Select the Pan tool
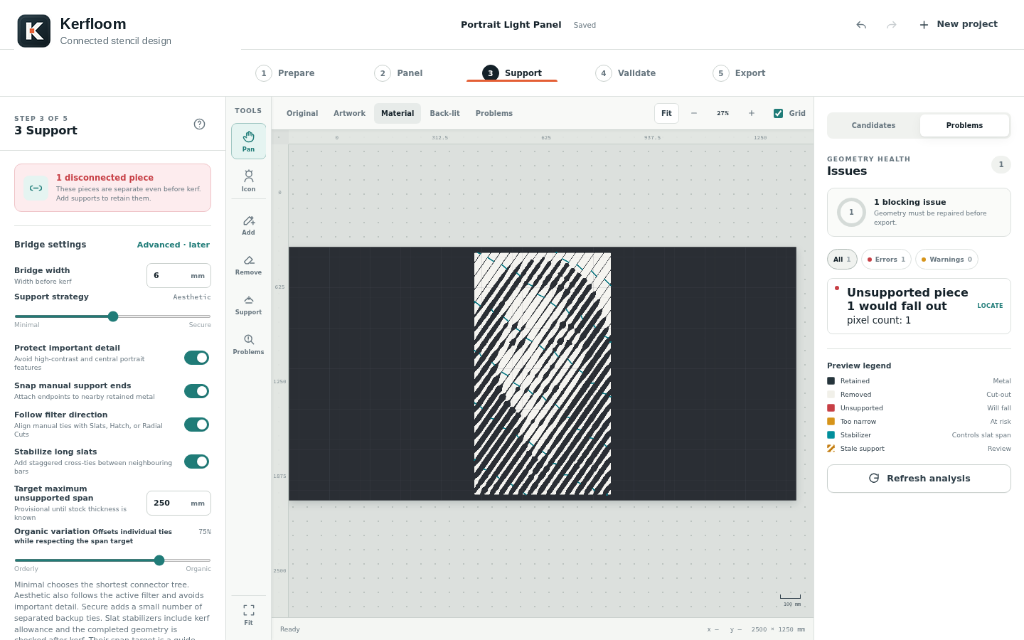This screenshot has height=640, width=1024. pos(248,141)
